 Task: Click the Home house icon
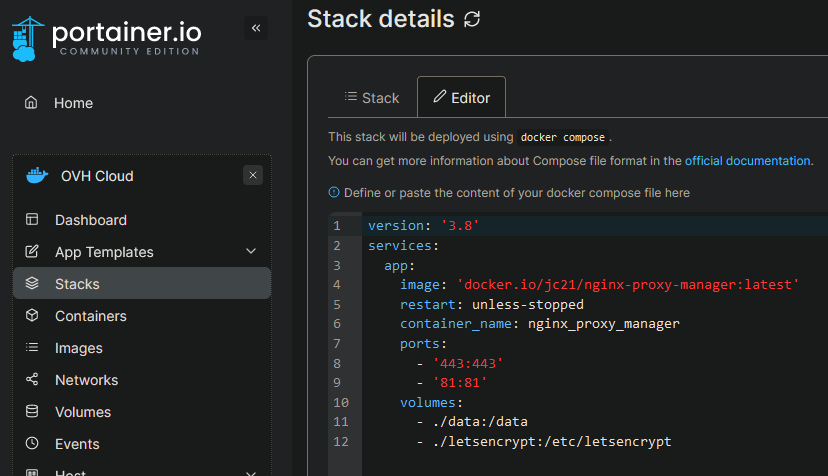click(x=32, y=103)
